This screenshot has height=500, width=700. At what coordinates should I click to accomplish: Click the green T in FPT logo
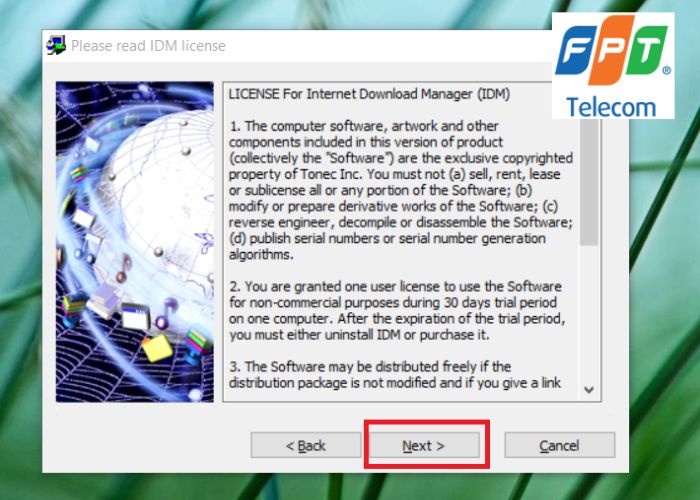pyautogui.click(x=647, y=49)
